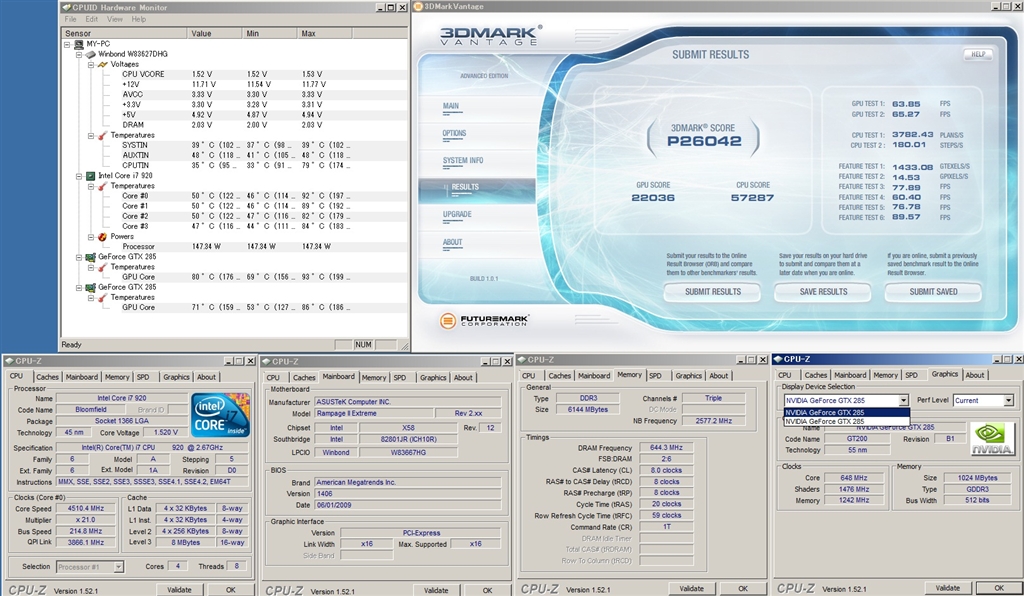
Task: Collapse Temperatures under Intel Core i7 920
Action: pyautogui.click(x=91, y=186)
